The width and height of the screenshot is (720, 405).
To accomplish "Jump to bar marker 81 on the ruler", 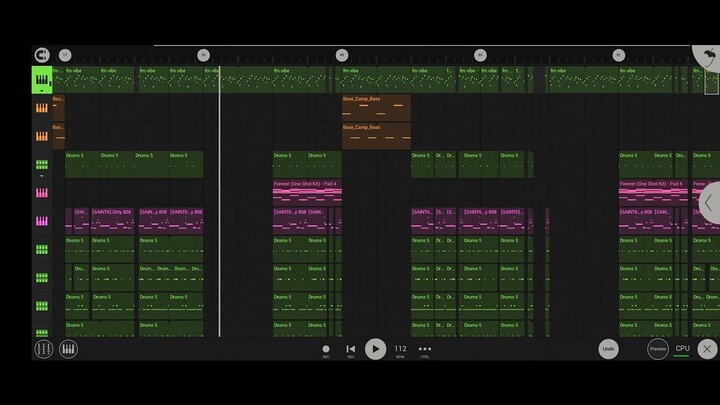I will coord(619,55).
